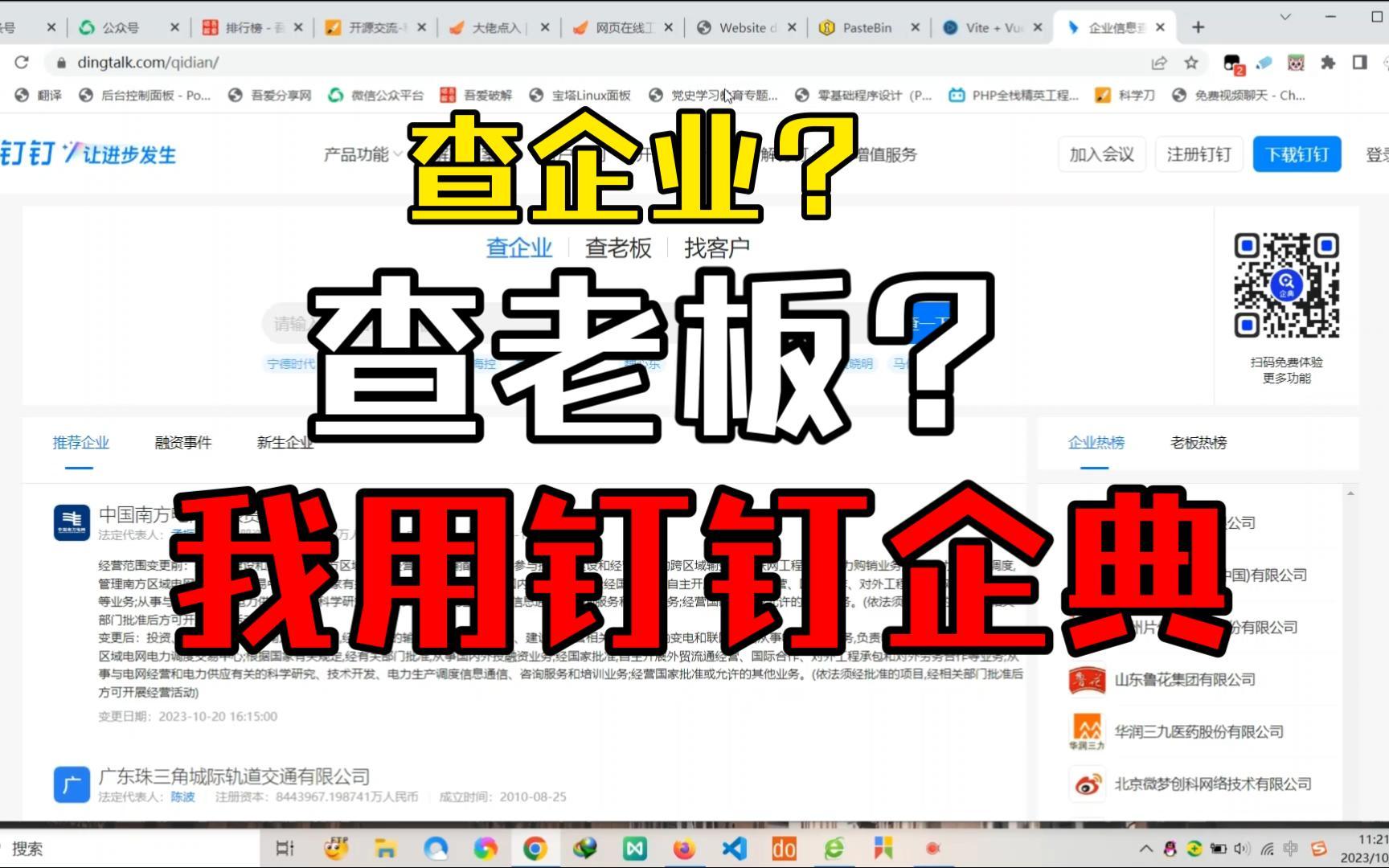Open 华润三九医药股份有限公司 in hot list

pos(1198,732)
